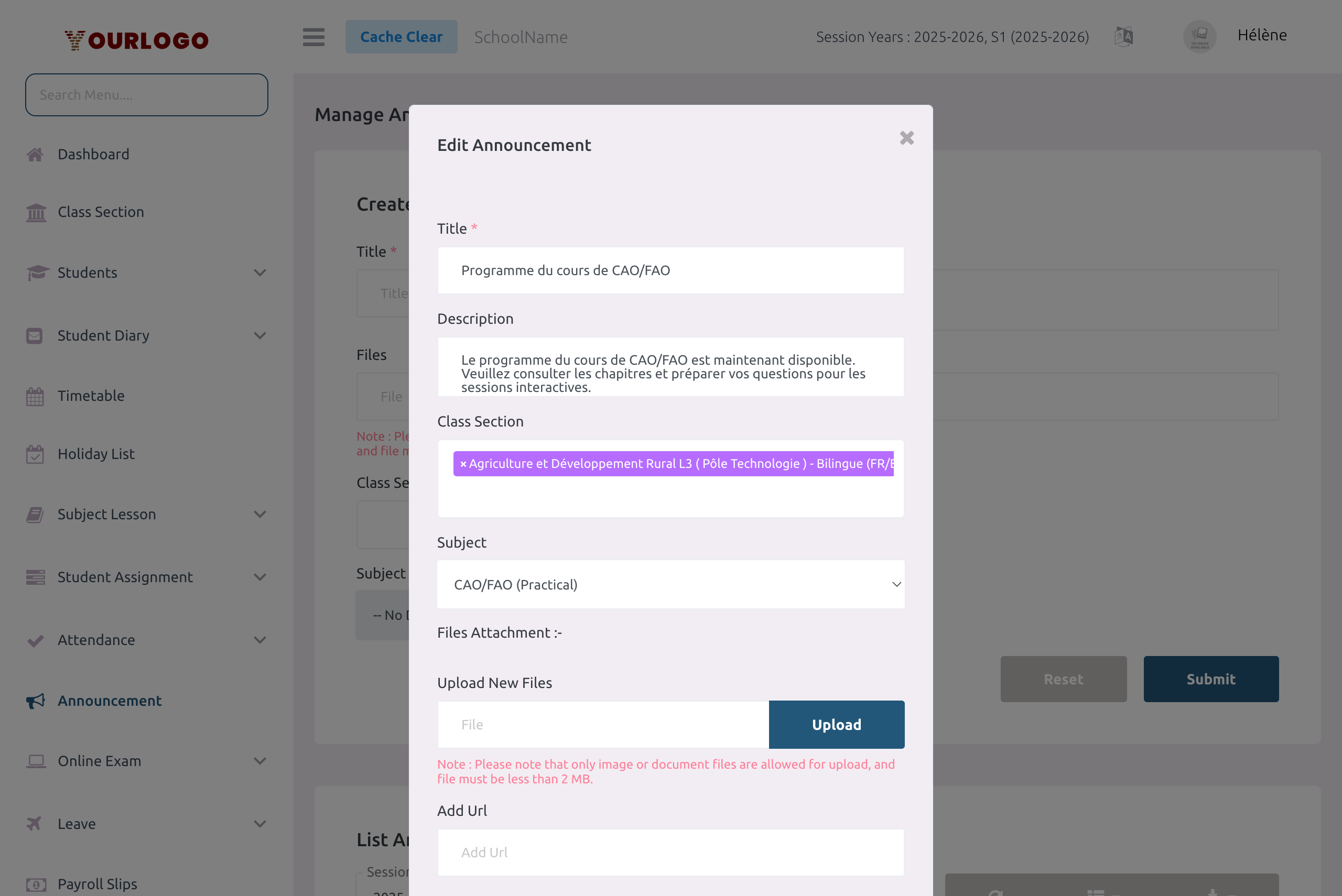Click the Attendance checkmark icon
The width and height of the screenshot is (1342, 896).
(34, 640)
